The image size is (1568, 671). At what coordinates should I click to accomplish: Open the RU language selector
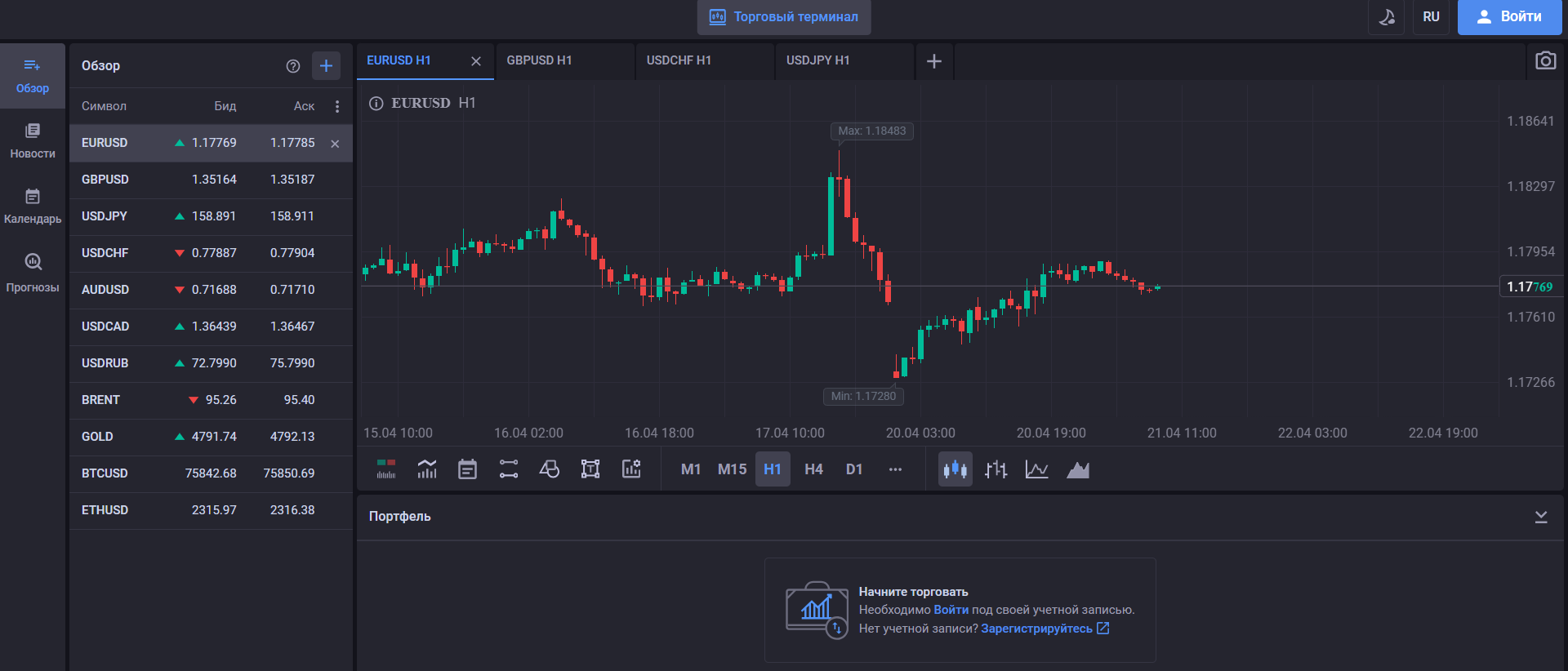pos(1431,17)
